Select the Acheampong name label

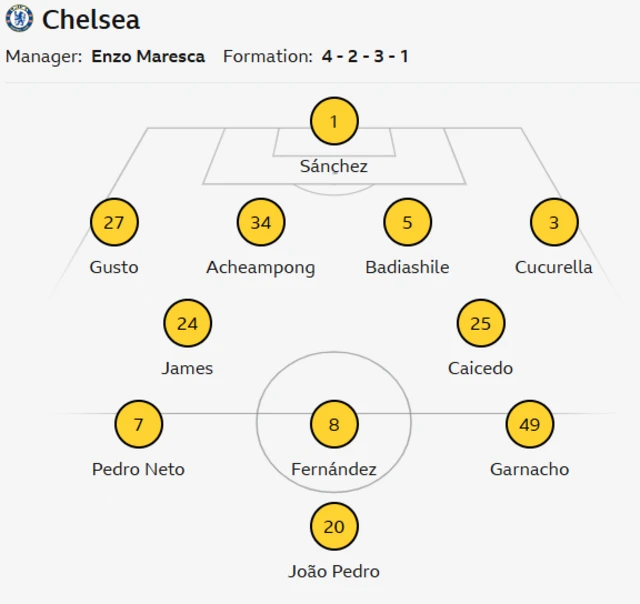(261, 267)
